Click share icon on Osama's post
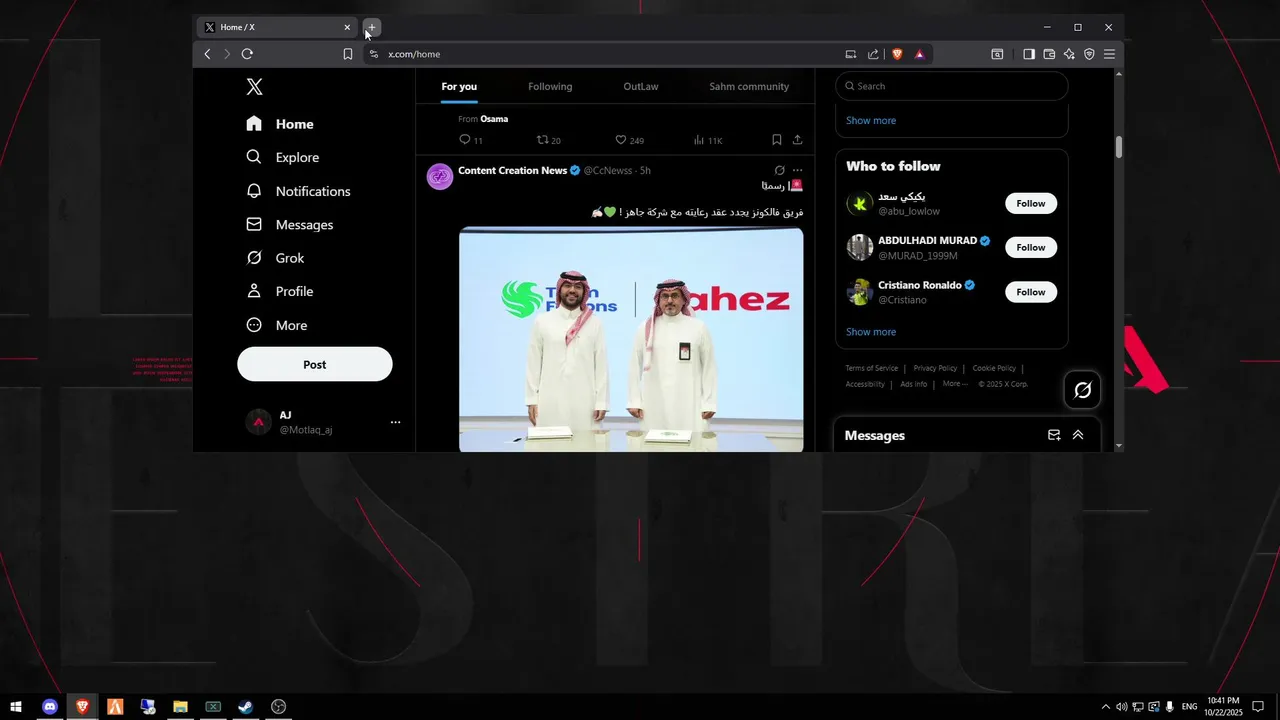 pyautogui.click(x=797, y=140)
